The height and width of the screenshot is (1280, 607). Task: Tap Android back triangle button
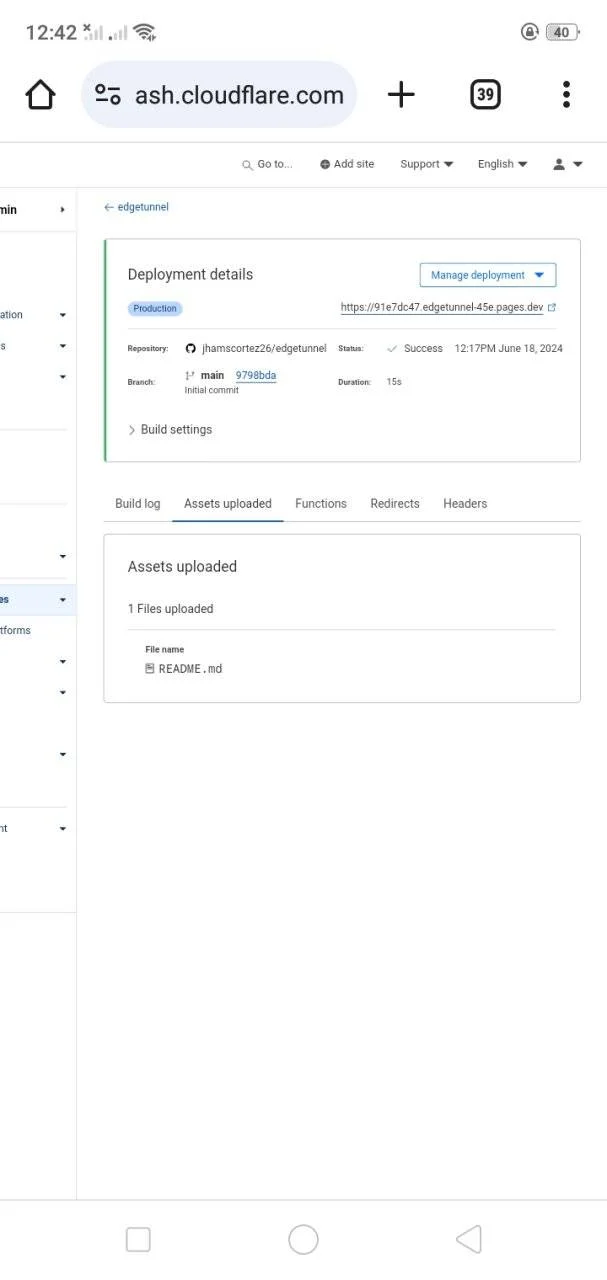(468, 1240)
